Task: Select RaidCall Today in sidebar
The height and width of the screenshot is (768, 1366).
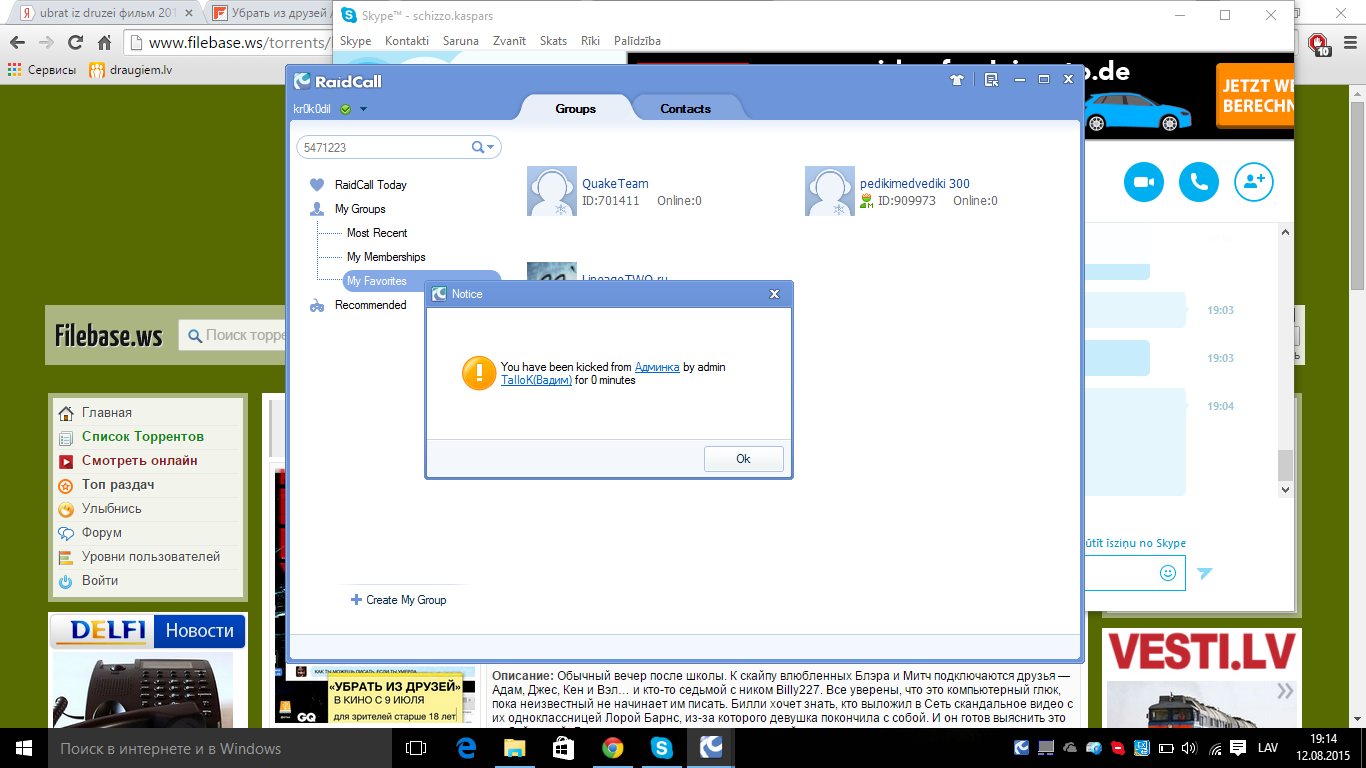Action: tap(370, 185)
